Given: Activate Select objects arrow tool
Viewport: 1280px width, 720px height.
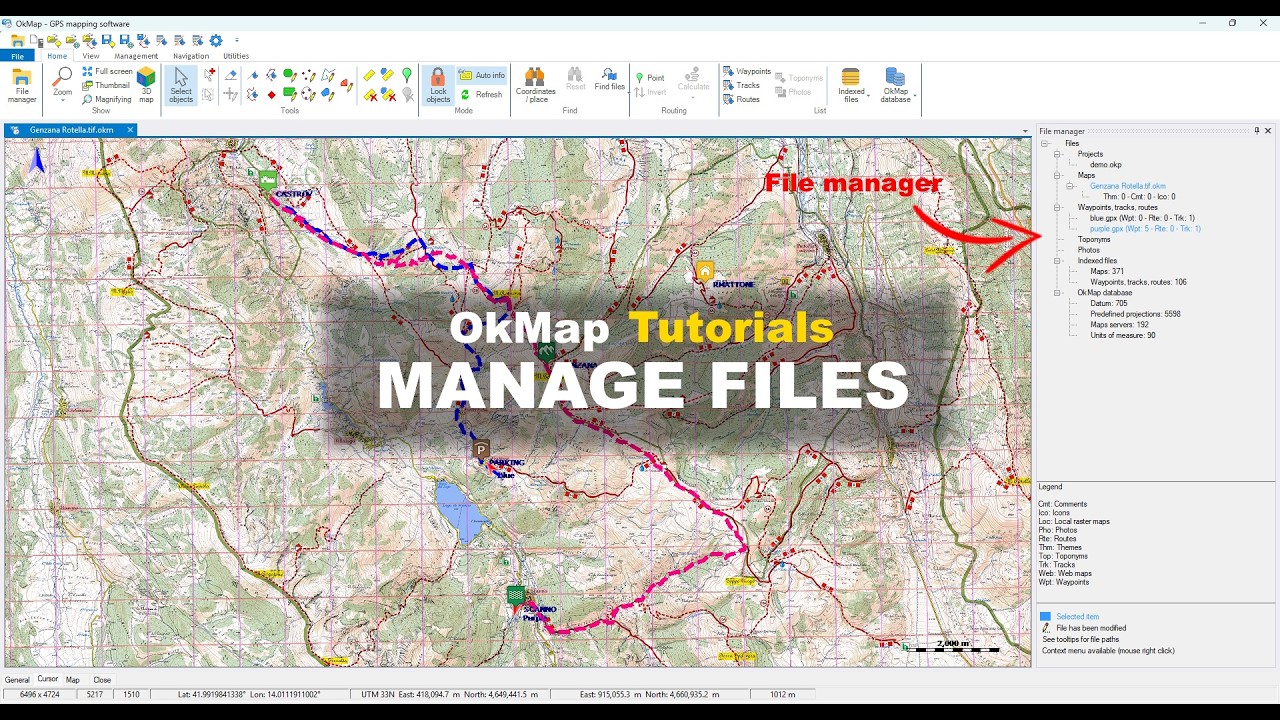Looking at the screenshot, I should (181, 86).
